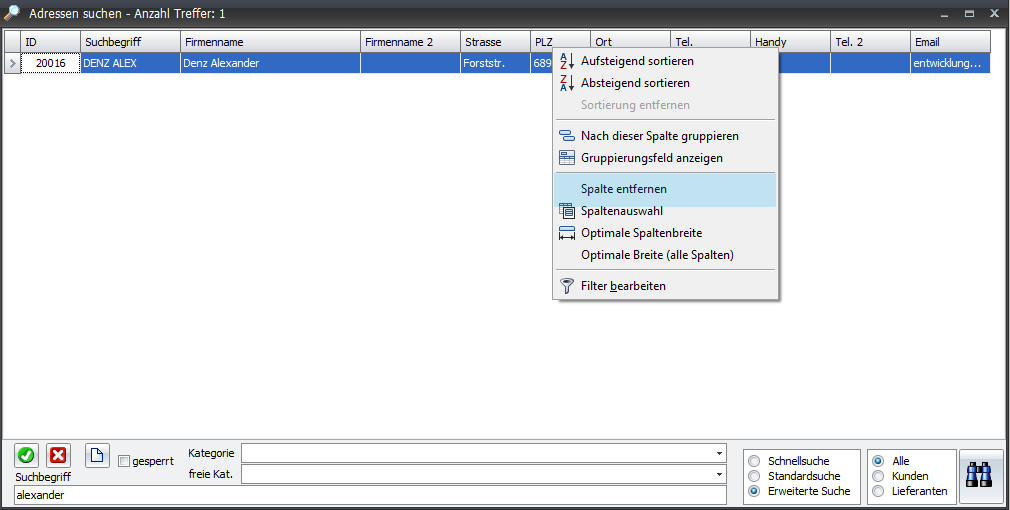
Task: Click the descending sort Z-A icon
Action: (567, 84)
